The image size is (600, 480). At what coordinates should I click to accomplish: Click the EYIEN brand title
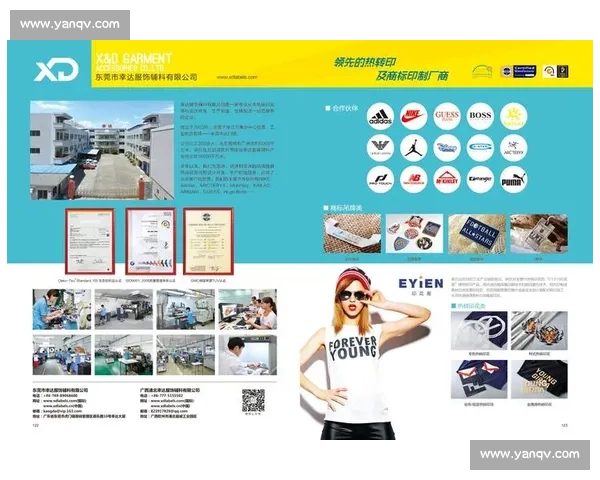pos(419,284)
